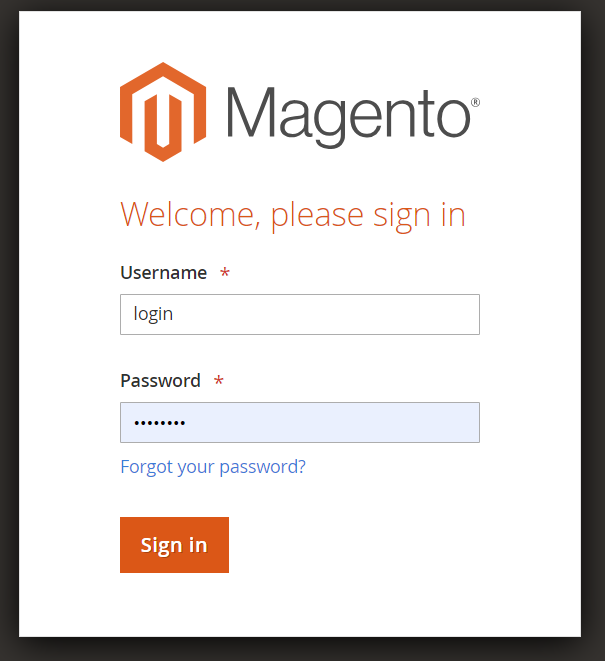This screenshot has width=605, height=661.
Task: Click the typed text "login" in Username
Action: point(154,314)
